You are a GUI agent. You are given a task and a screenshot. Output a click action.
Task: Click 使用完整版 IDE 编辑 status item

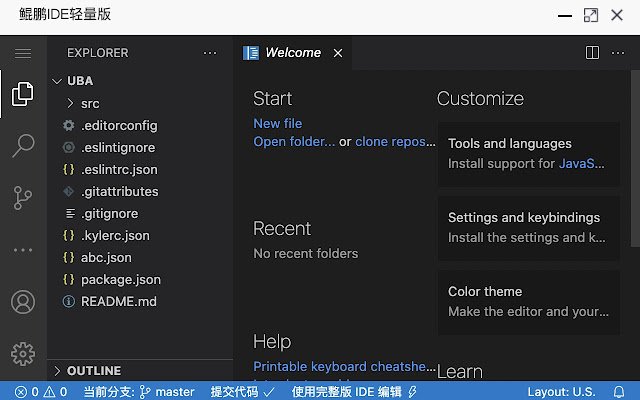(x=354, y=392)
